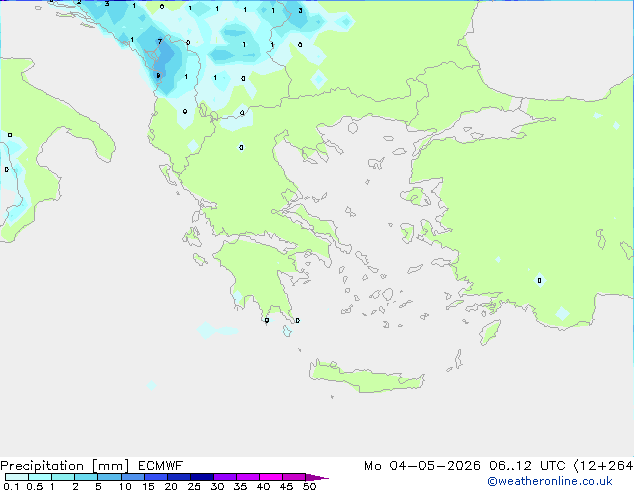Pick the 30–35 mm purple legend swatch
This screenshot has height=490, width=634.
225,477
